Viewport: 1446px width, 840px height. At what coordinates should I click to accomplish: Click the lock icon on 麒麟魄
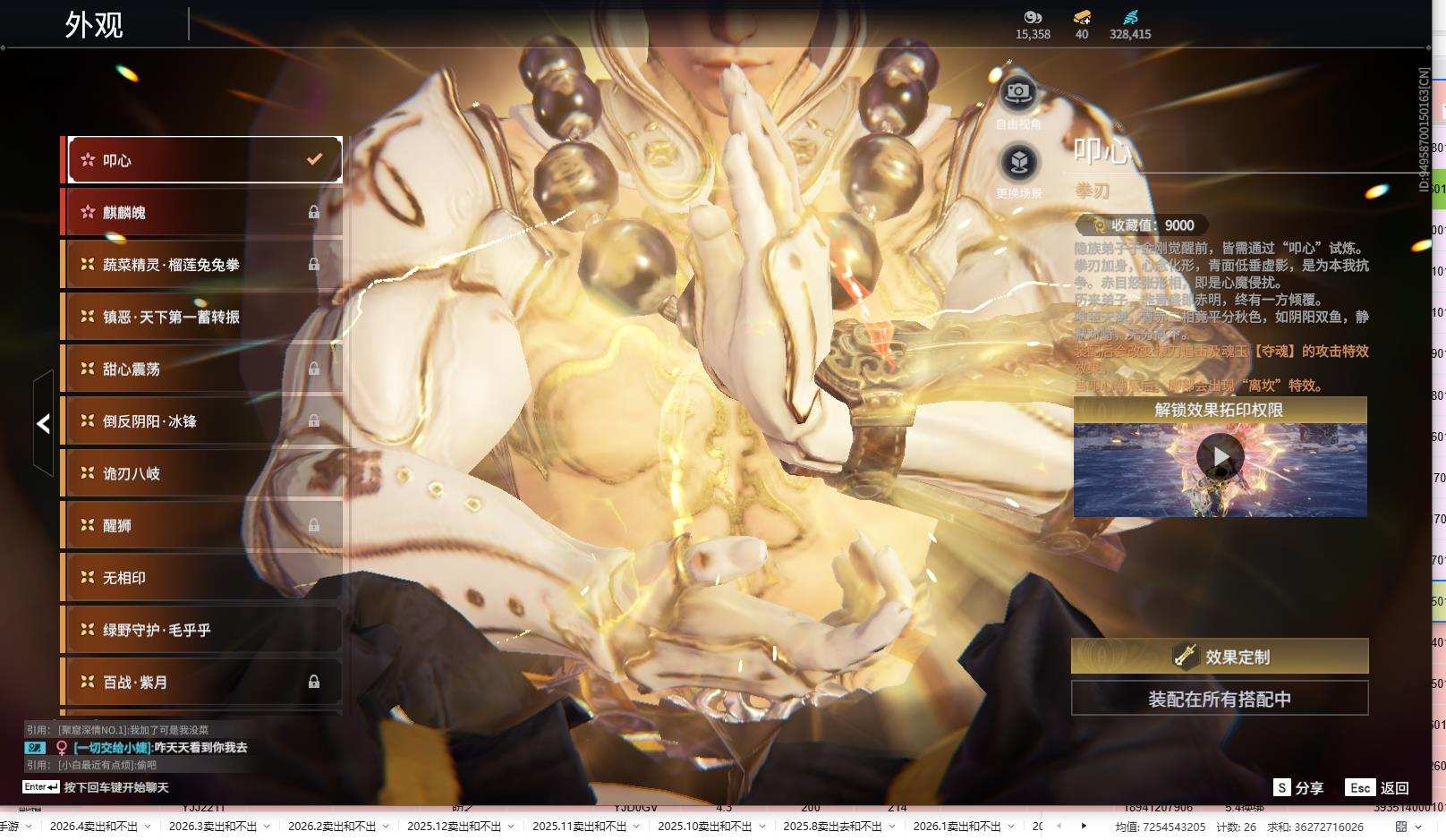[x=314, y=212]
